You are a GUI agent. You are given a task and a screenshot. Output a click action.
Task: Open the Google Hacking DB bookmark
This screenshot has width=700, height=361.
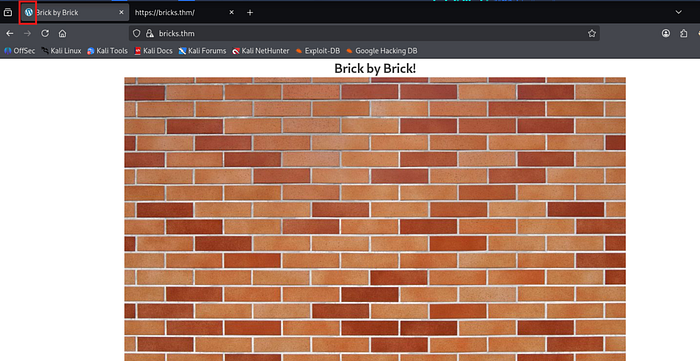tap(382, 51)
